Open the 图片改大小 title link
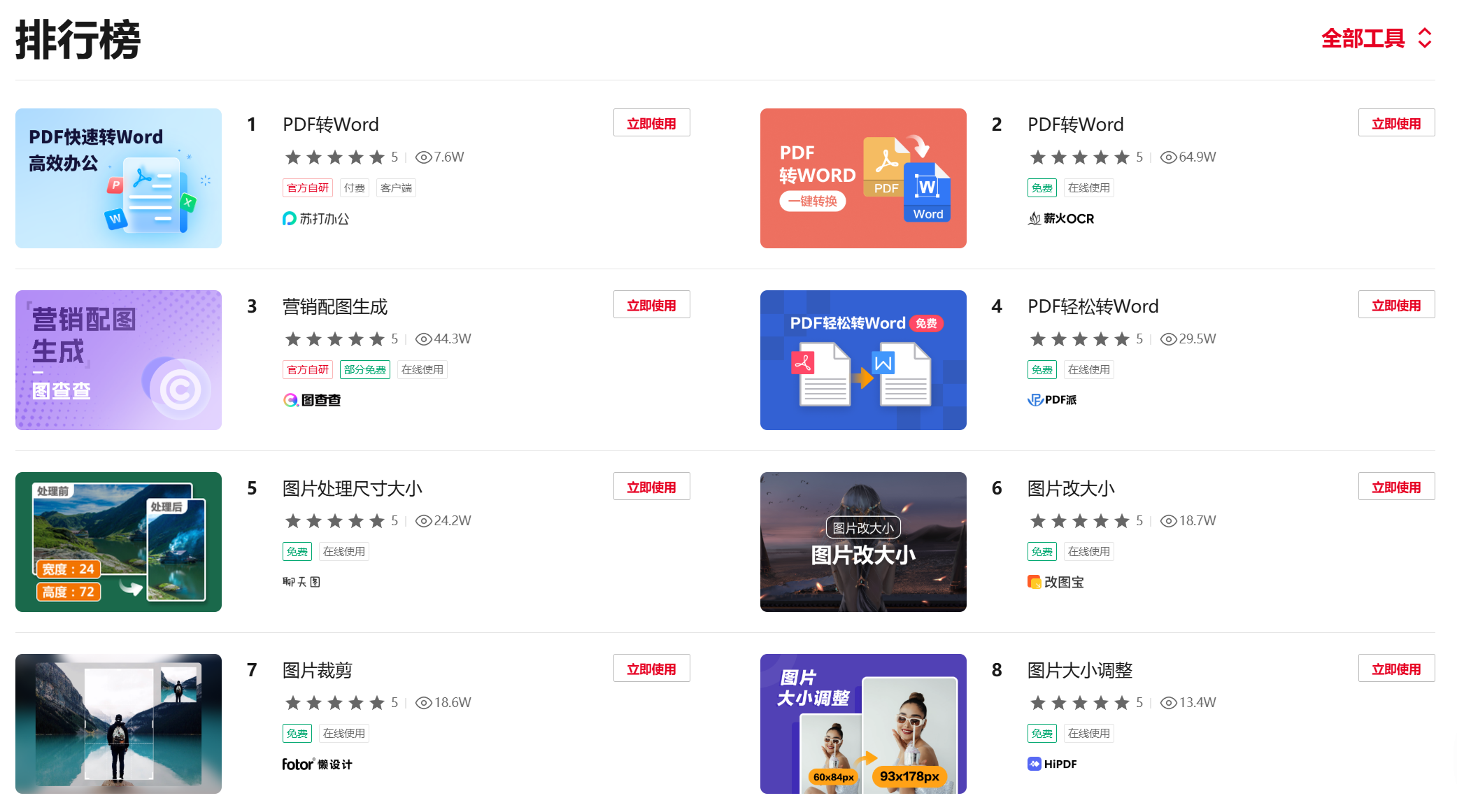This screenshot has height=812, width=1457. pyautogui.click(x=1071, y=488)
